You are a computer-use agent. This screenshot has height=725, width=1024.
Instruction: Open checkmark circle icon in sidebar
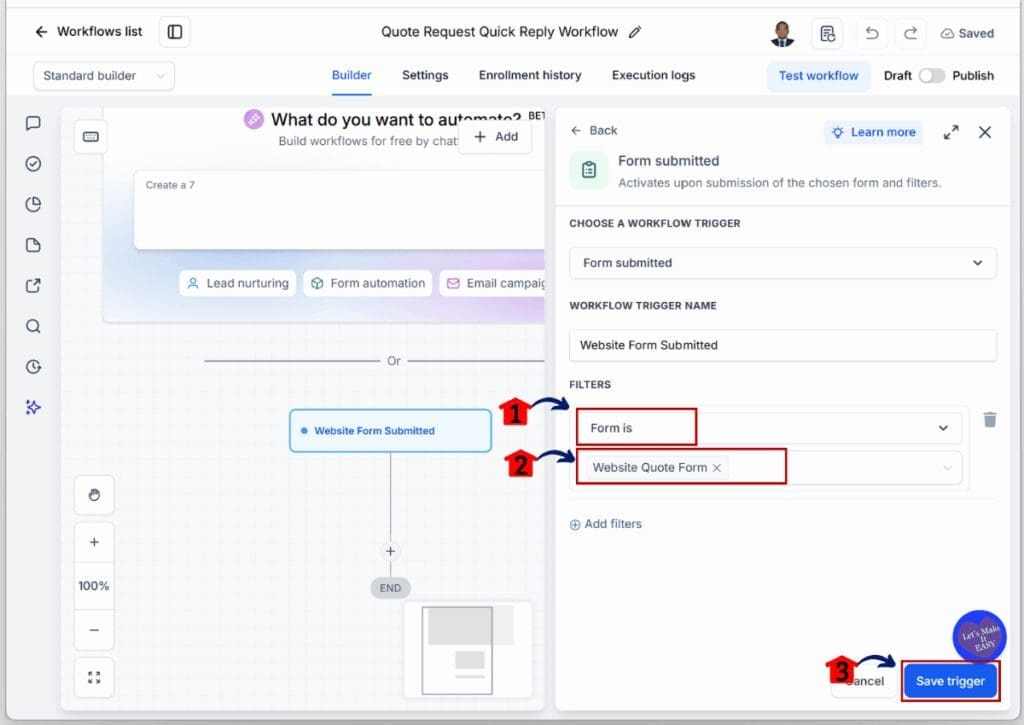[x=33, y=164]
